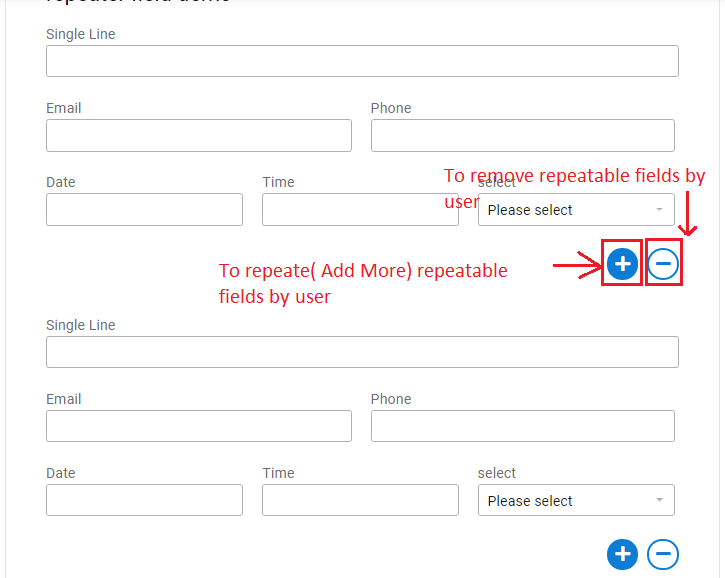Click the minus icon in the first field group
The height and width of the screenshot is (578, 725).
tap(663, 264)
